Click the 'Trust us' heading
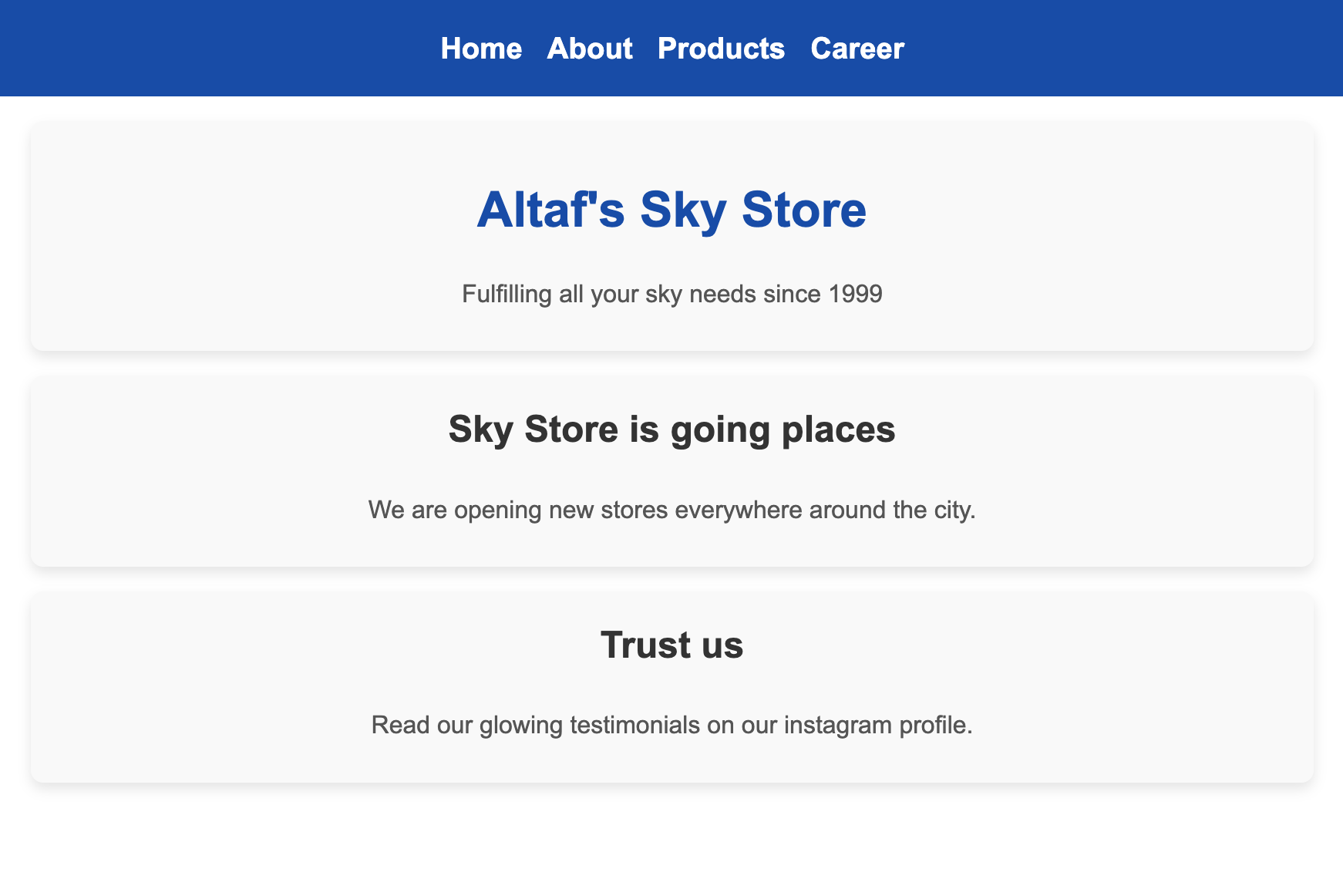 pyautogui.click(x=671, y=645)
